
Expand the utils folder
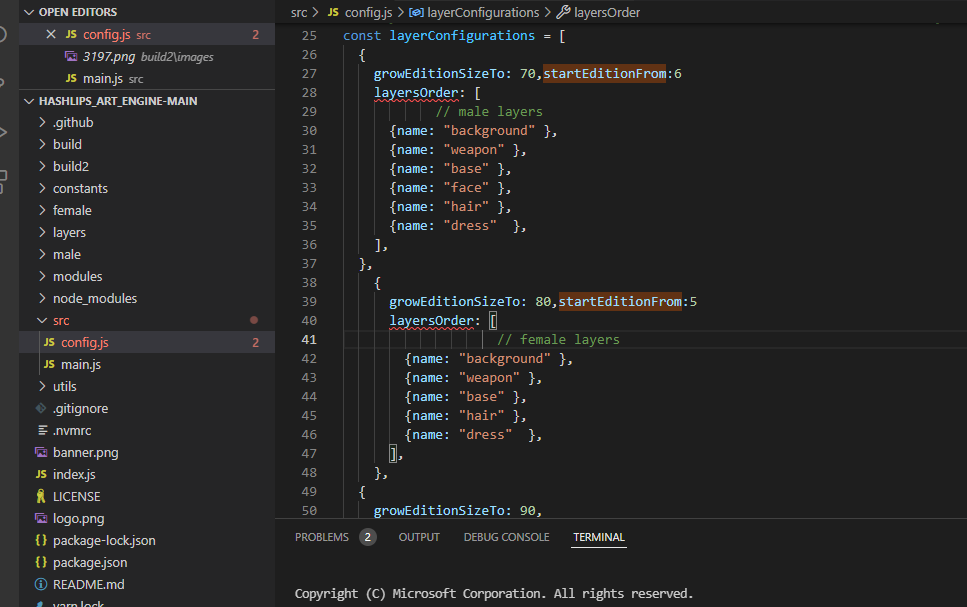pos(44,386)
